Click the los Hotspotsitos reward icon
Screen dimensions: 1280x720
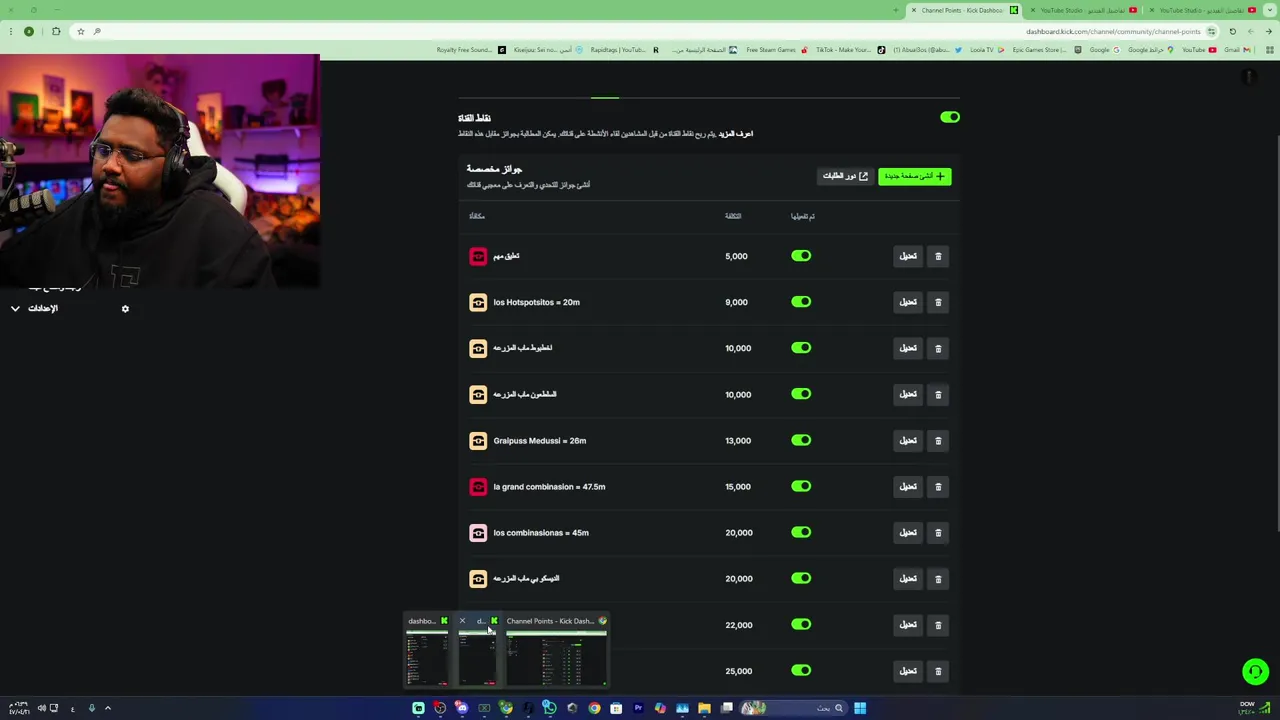point(478,302)
